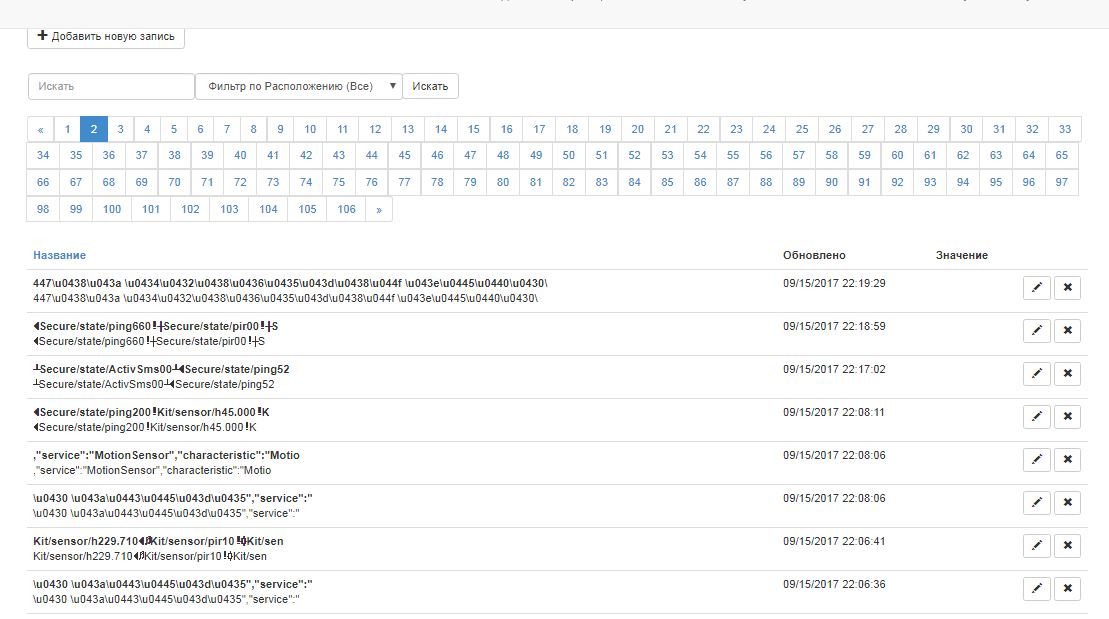Open page 3 in pagination
The image size is (1109, 619).
pyautogui.click(x=120, y=129)
